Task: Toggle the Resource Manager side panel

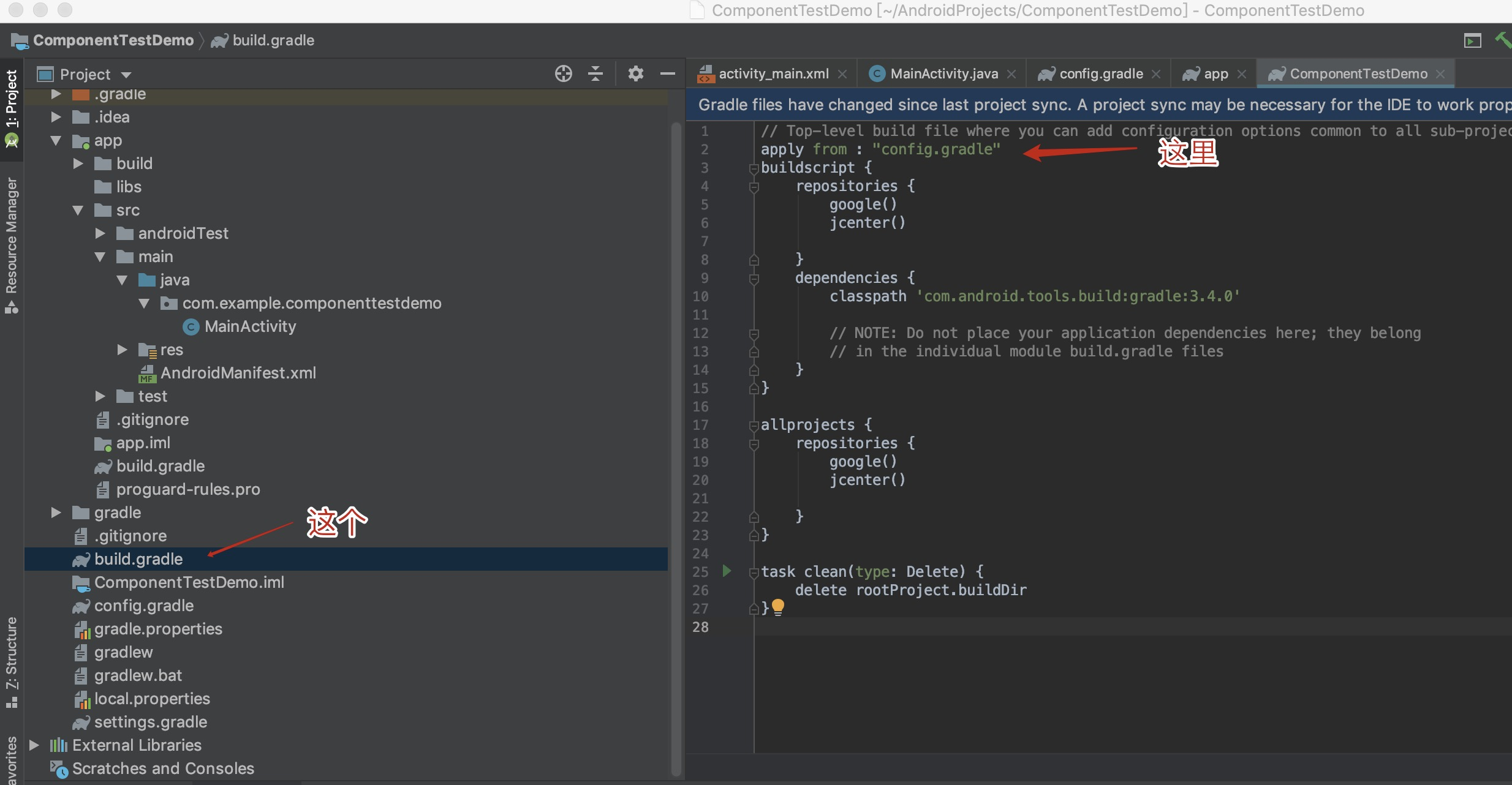Action: tap(12, 245)
